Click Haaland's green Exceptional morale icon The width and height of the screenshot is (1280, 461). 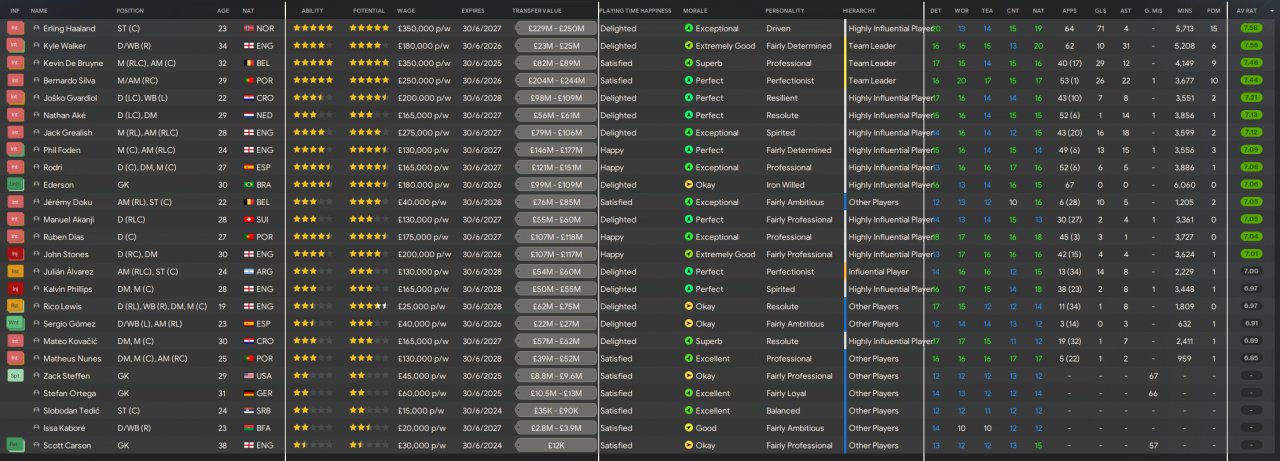[x=688, y=29]
